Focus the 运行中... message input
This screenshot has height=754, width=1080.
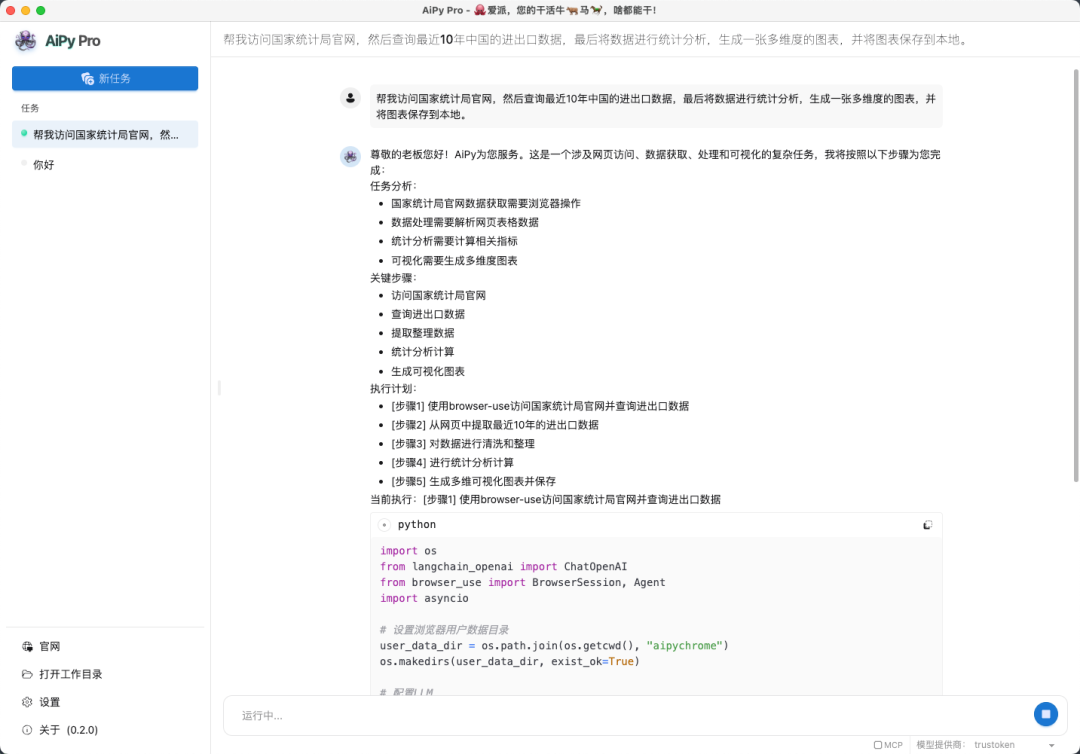click(x=627, y=715)
